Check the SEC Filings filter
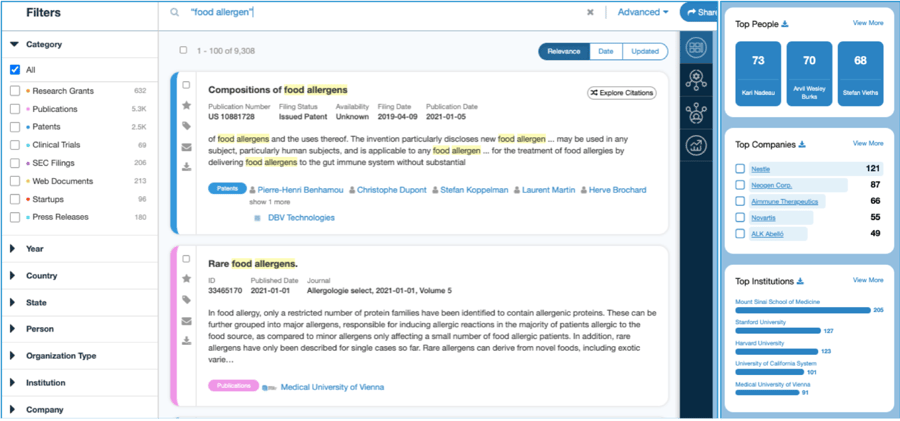 pyautogui.click(x=15, y=163)
